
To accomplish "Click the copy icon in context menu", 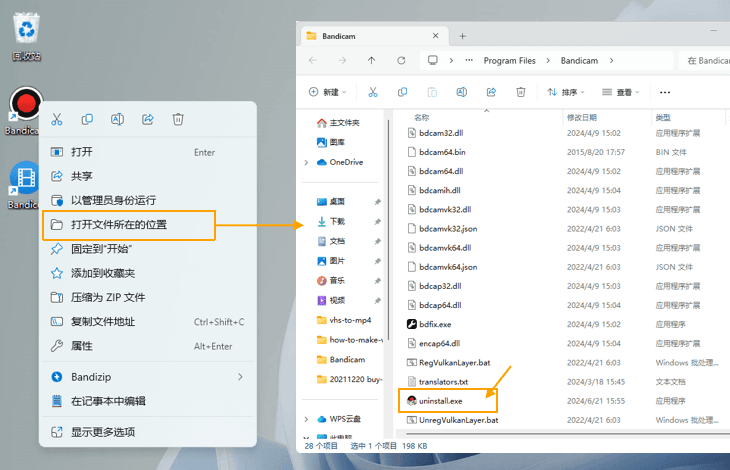I will [x=87, y=120].
